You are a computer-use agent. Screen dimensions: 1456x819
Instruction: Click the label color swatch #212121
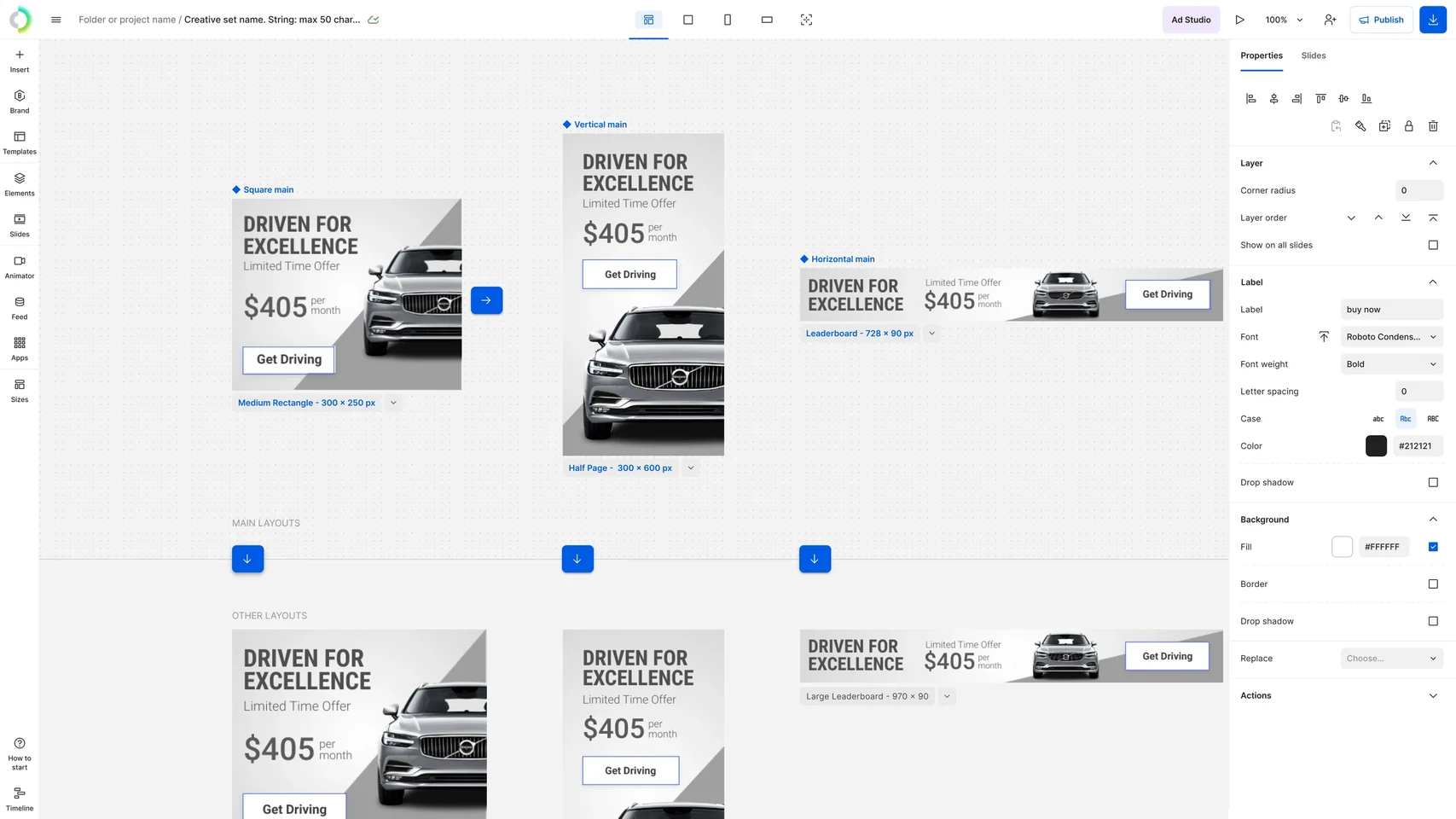point(1376,446)
